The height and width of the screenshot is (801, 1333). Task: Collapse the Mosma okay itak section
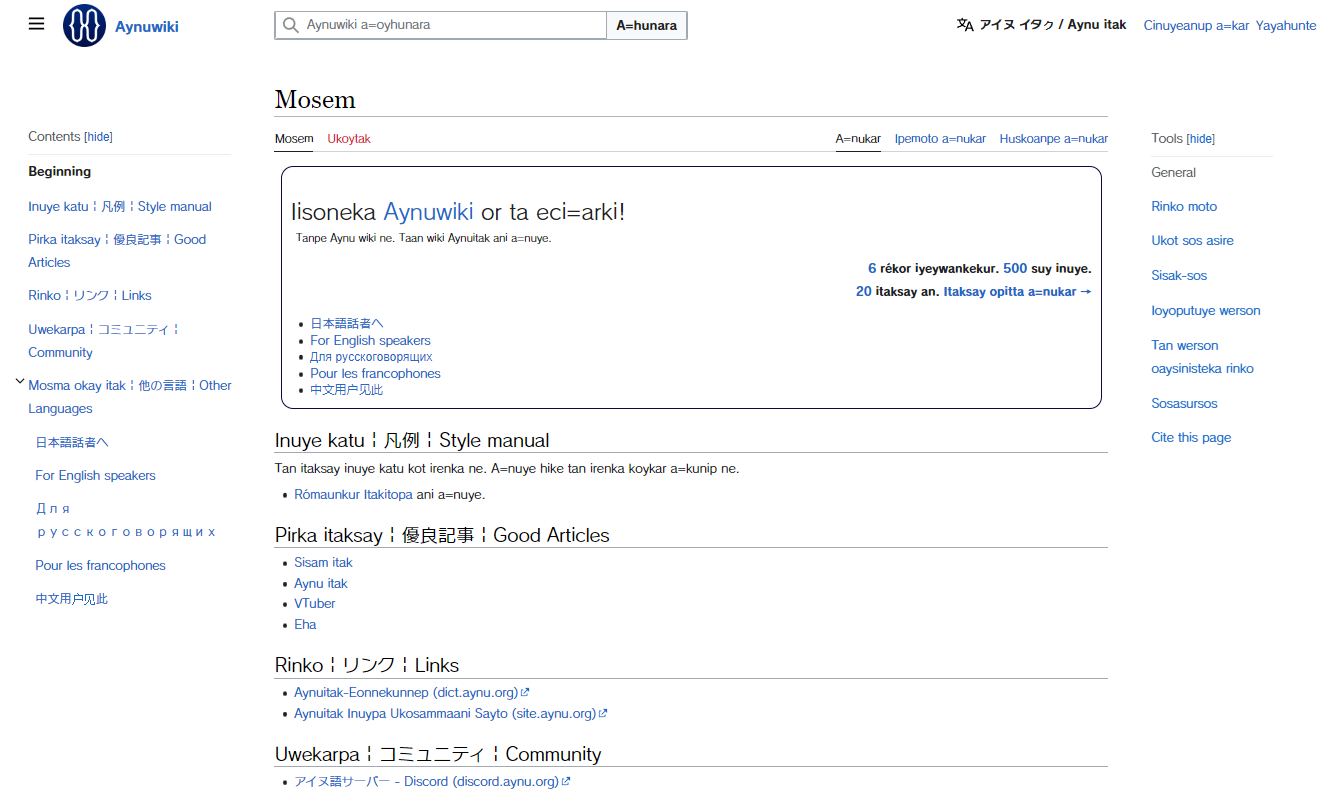pyautogui.click(x=20, y=381)
